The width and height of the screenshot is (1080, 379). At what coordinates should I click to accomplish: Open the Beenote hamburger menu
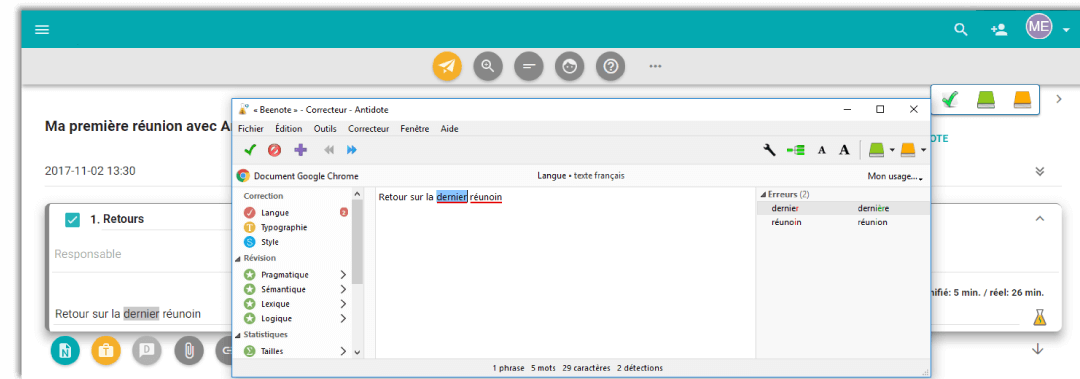point(42,30)
